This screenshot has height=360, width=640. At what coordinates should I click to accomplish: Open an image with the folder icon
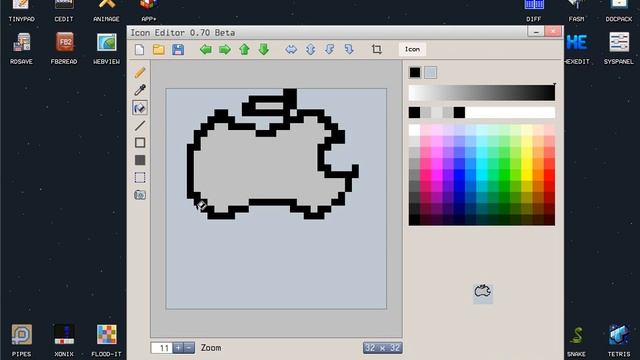pyautogui.click(x=159, y=50)
